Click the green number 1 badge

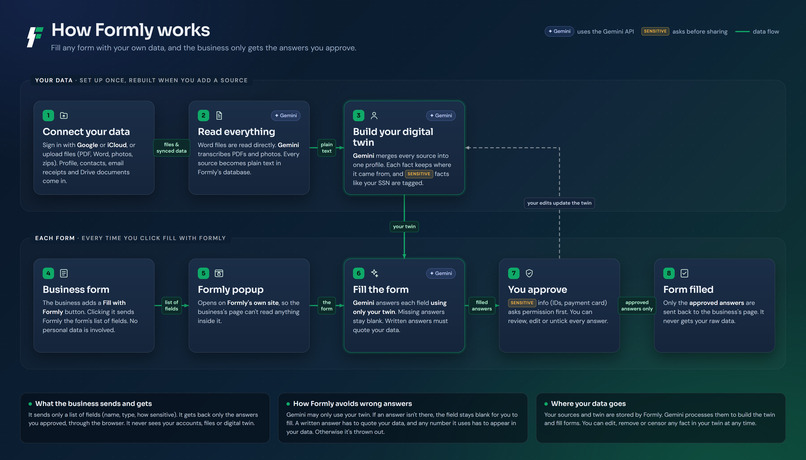(48, 116)
